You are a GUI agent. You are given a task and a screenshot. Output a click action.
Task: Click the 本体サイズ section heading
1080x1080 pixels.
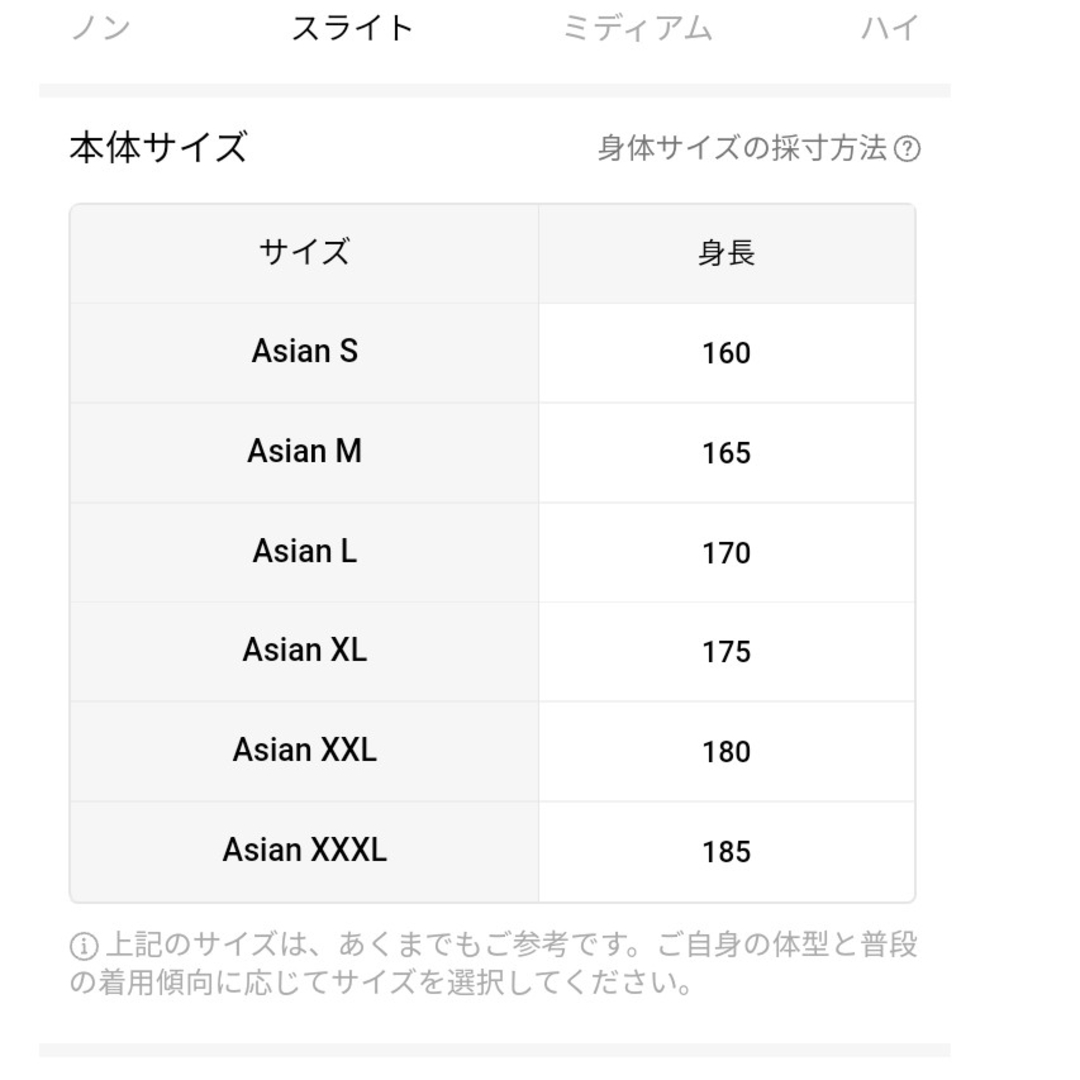click(158, 147)
